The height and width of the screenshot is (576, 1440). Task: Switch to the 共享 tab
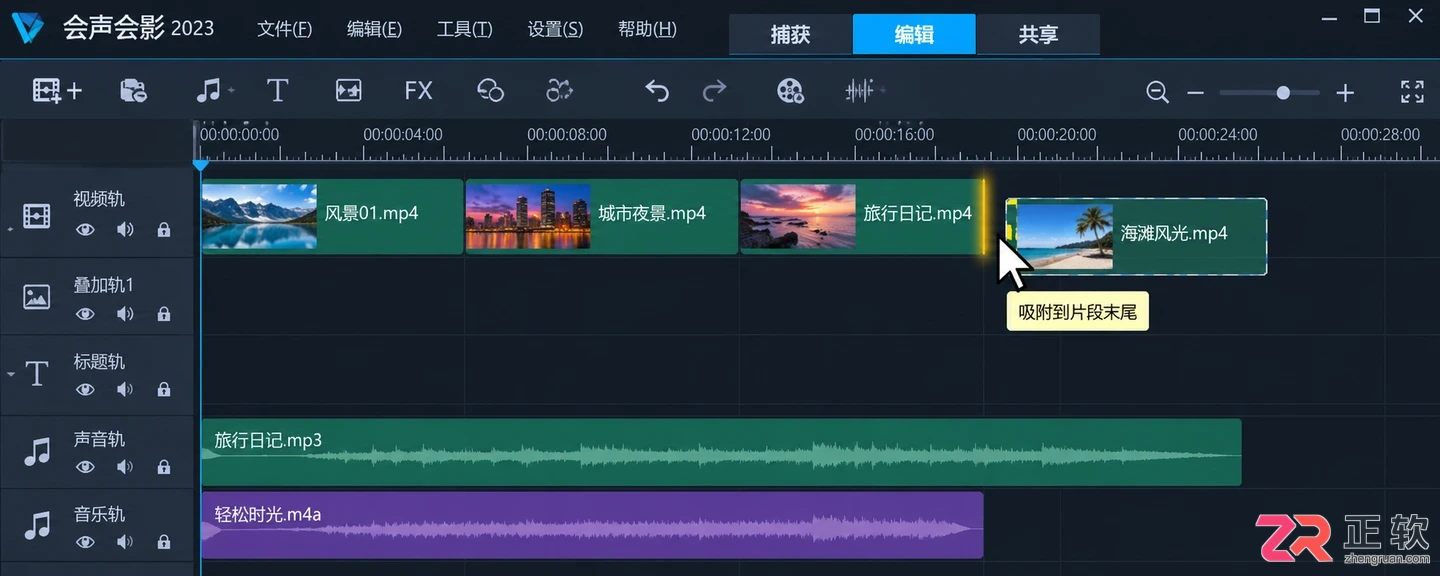pyautogui.click(x=1038, y=34)
